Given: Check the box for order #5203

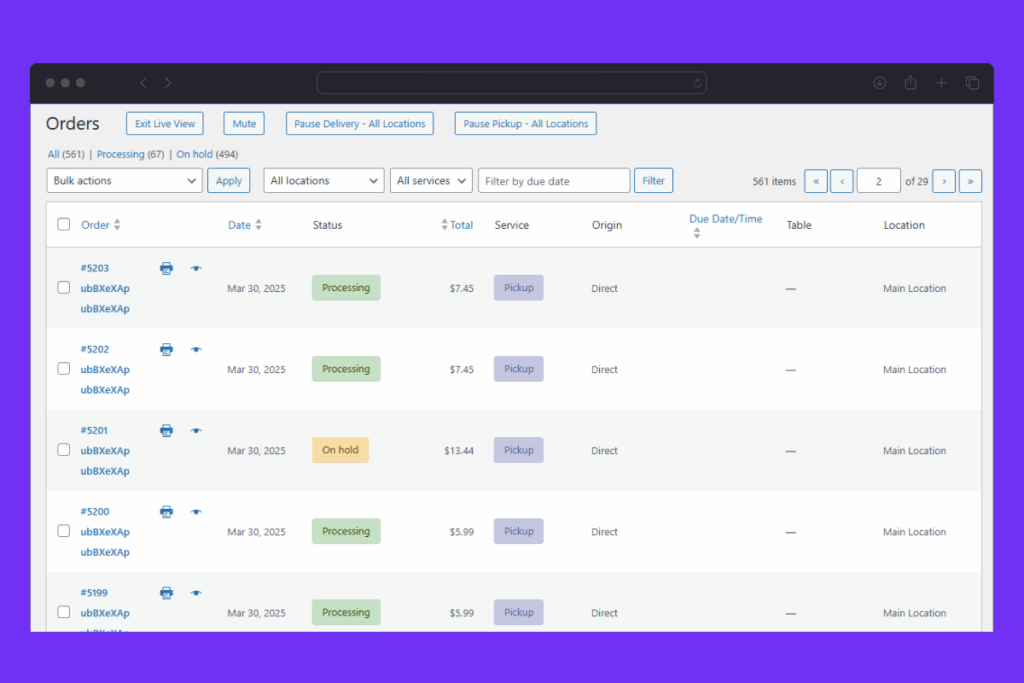Looking at the screenshot, I should pyautogui.click(x=64, y=288).
